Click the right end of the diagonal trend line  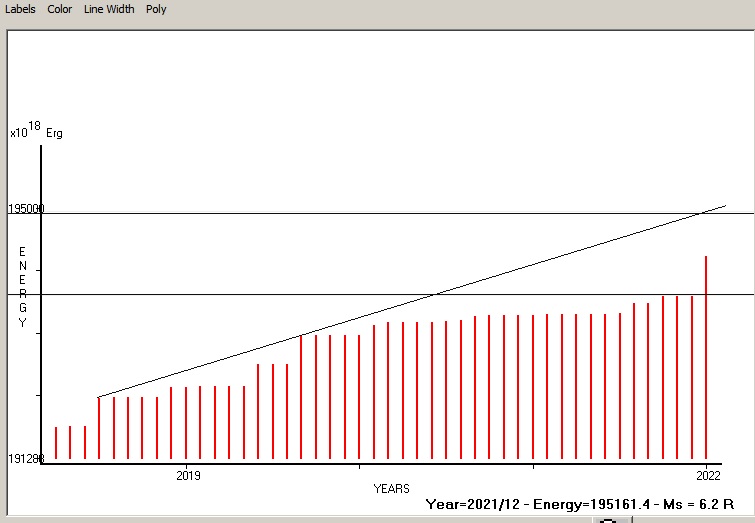pyautogui.click(x=725, y=205)
